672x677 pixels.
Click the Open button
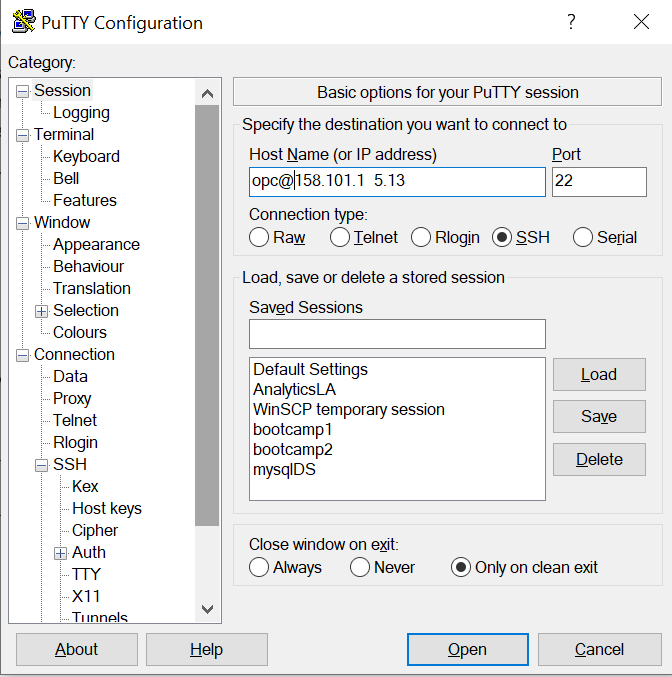pyautogui.click(x=467, y=649)
